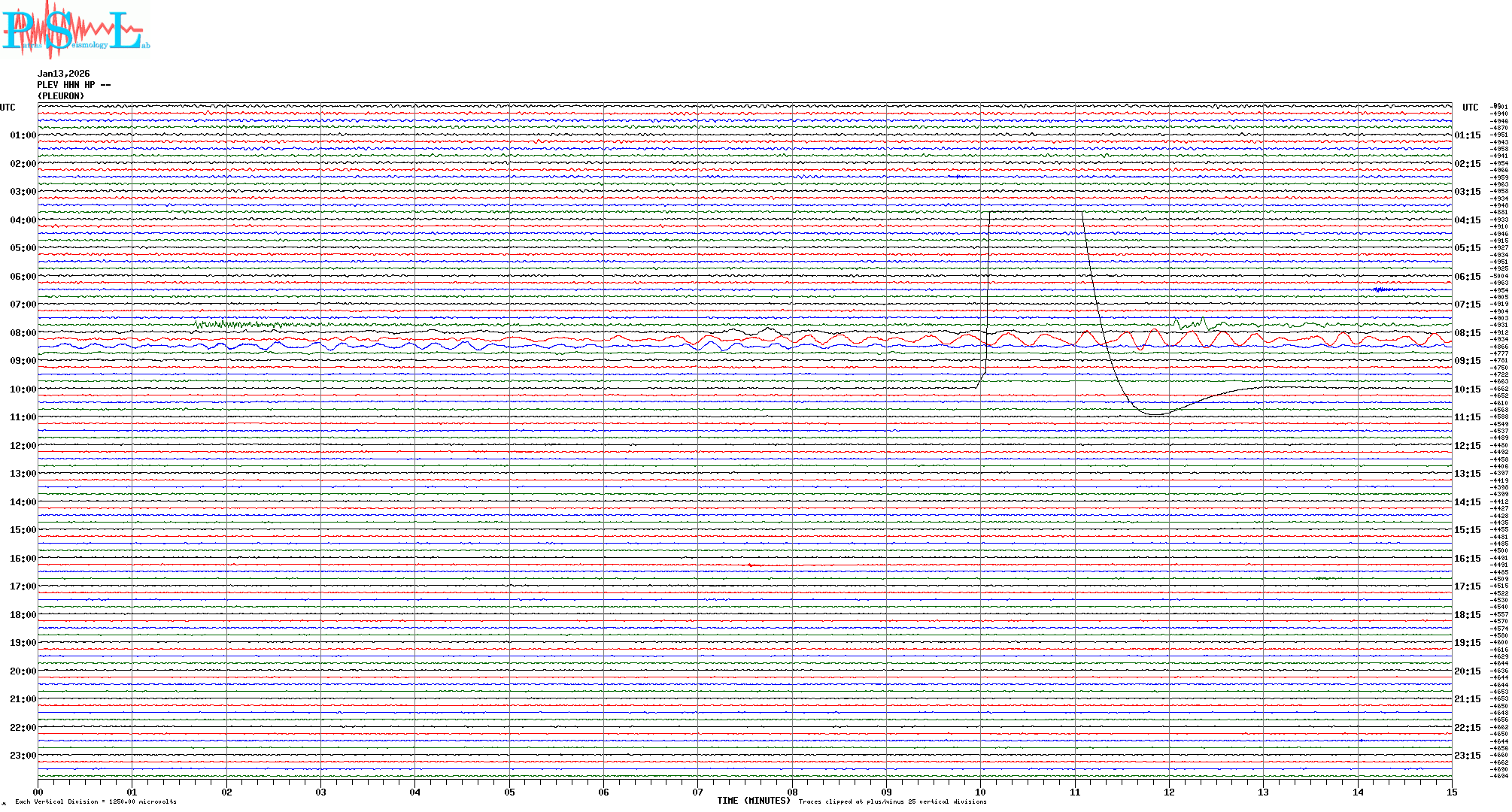Click the Jan13,2026 date label
1512x812 pixels.
pos(63,74)
